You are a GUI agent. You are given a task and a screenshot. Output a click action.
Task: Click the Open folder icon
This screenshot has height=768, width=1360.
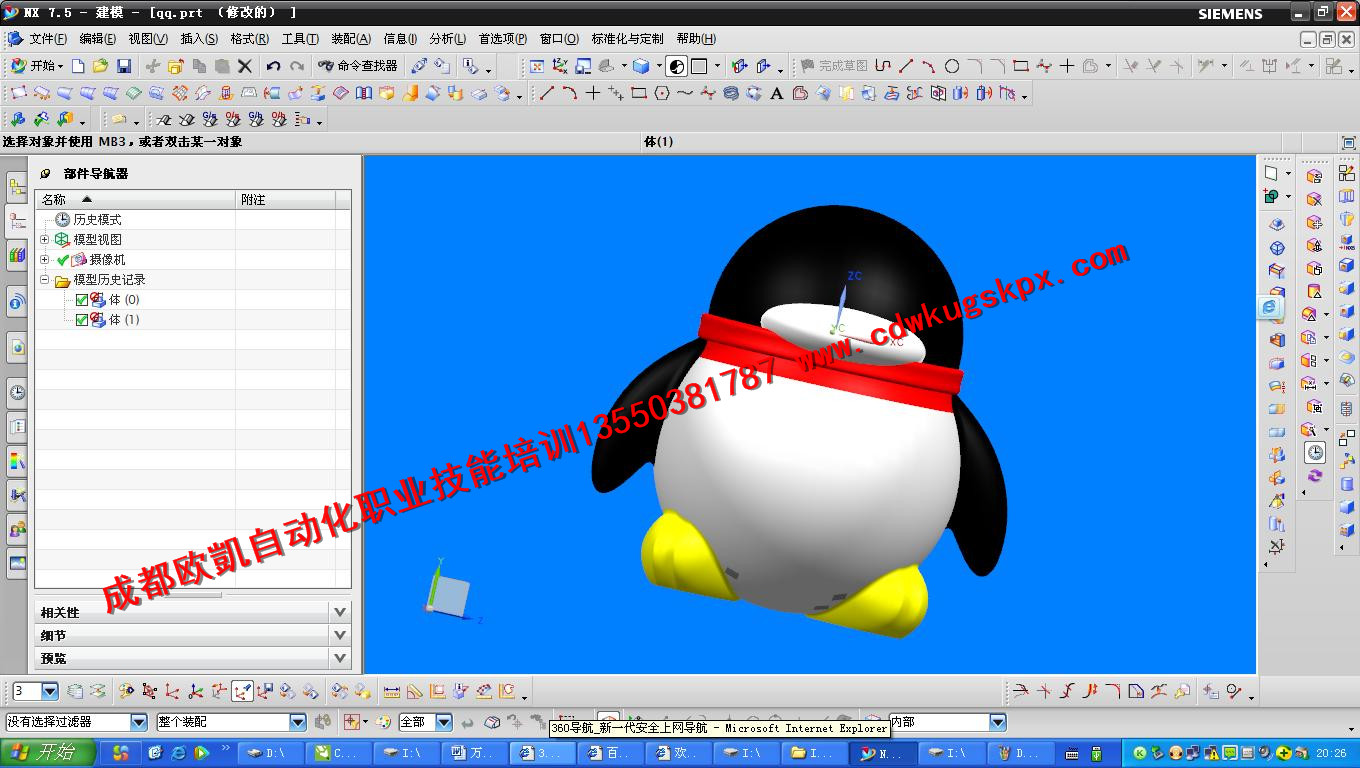tap(100, 66)
